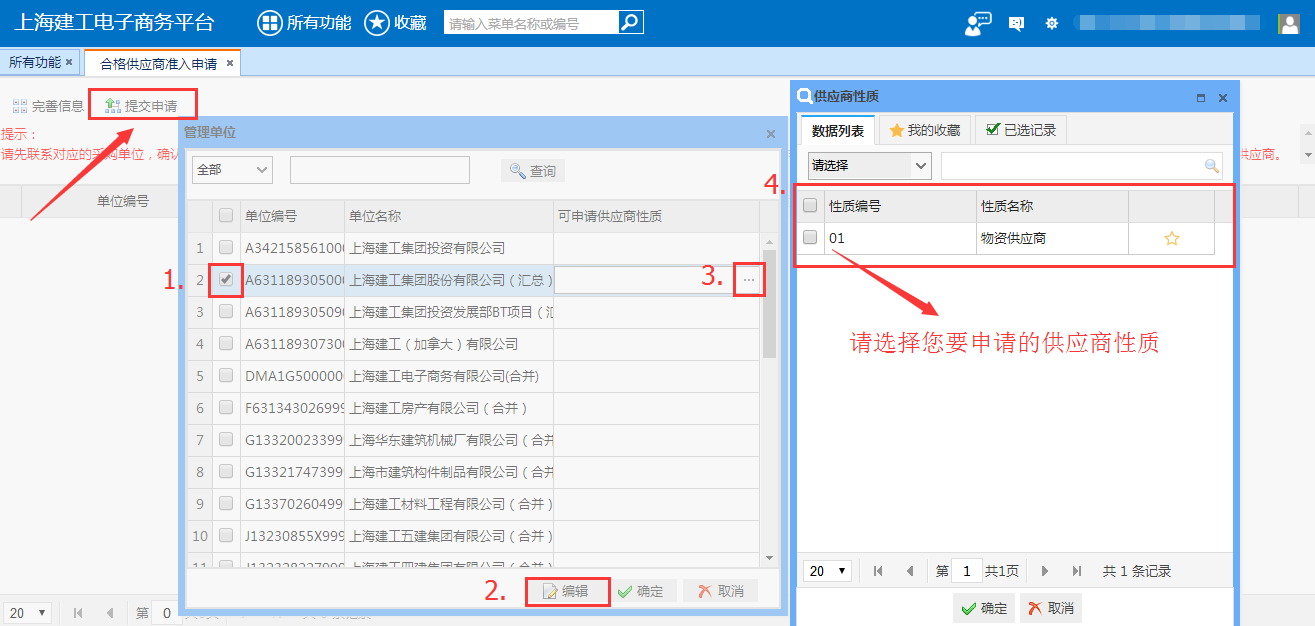Close the 供应商性质 dialog
Viewport: 1315px width, 626px height.
coord(1222,98)
